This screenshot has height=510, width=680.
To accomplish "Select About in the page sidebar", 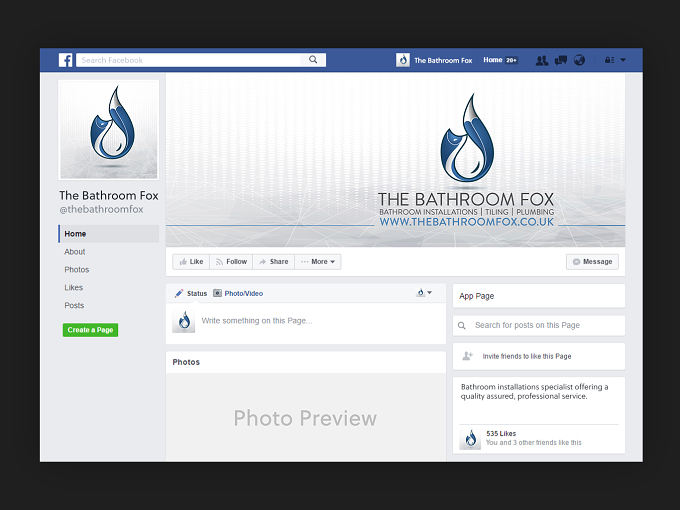I will [75, 252].
